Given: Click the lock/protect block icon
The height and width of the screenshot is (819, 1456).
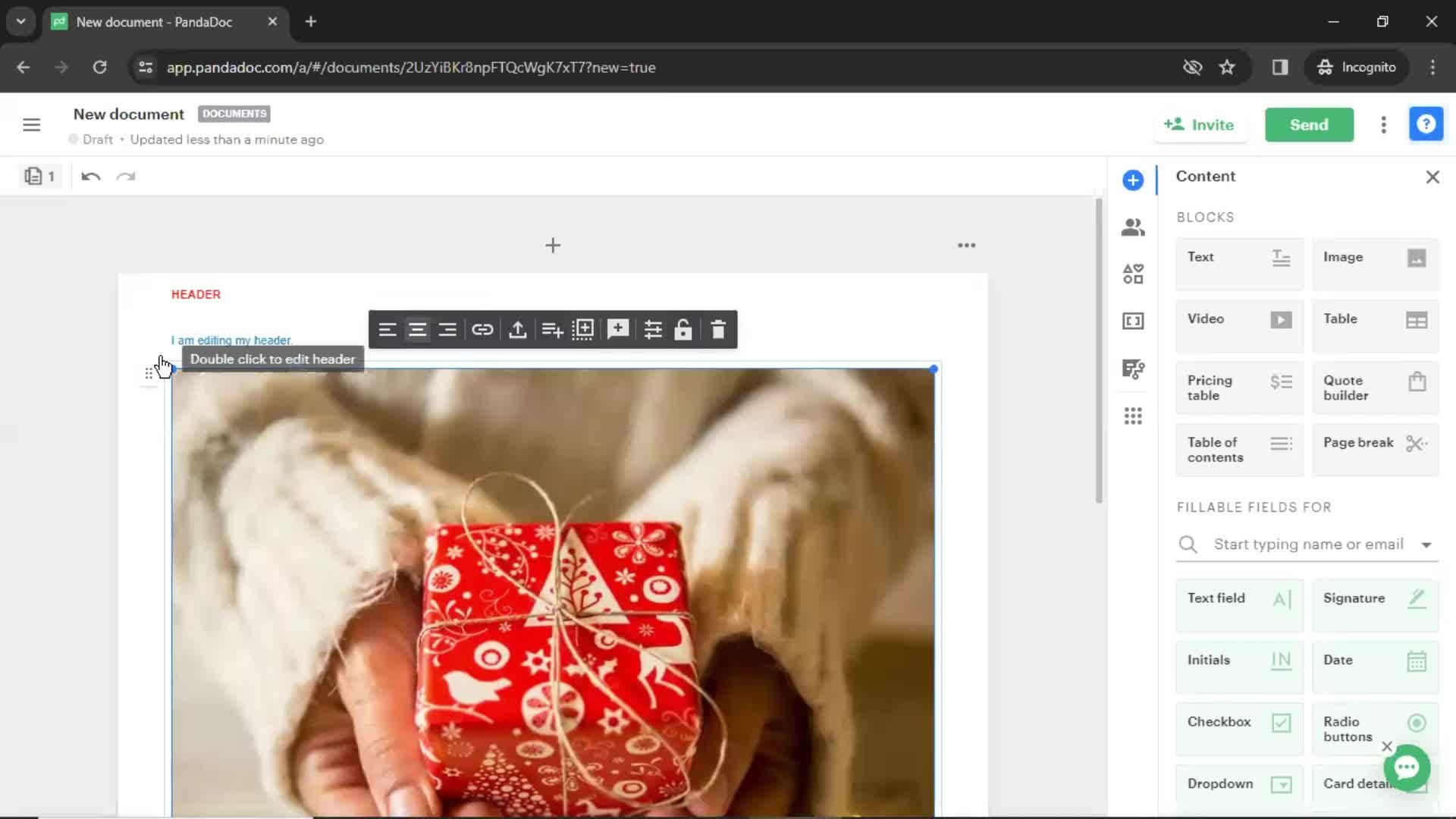Looking at the screenshot, I should click(x=684, y=329).
